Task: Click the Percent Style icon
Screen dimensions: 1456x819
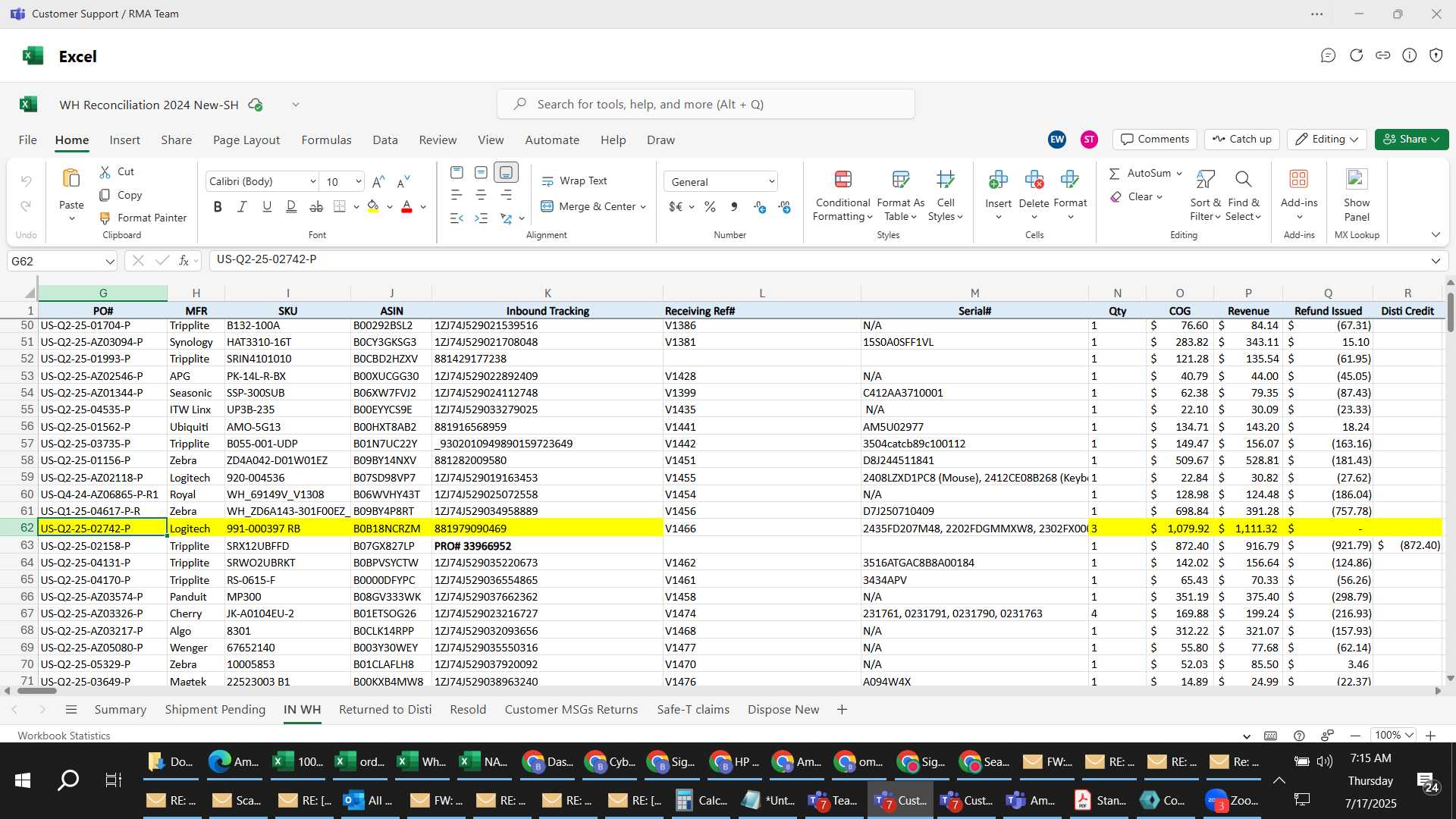Action: [x=710, y=207]
